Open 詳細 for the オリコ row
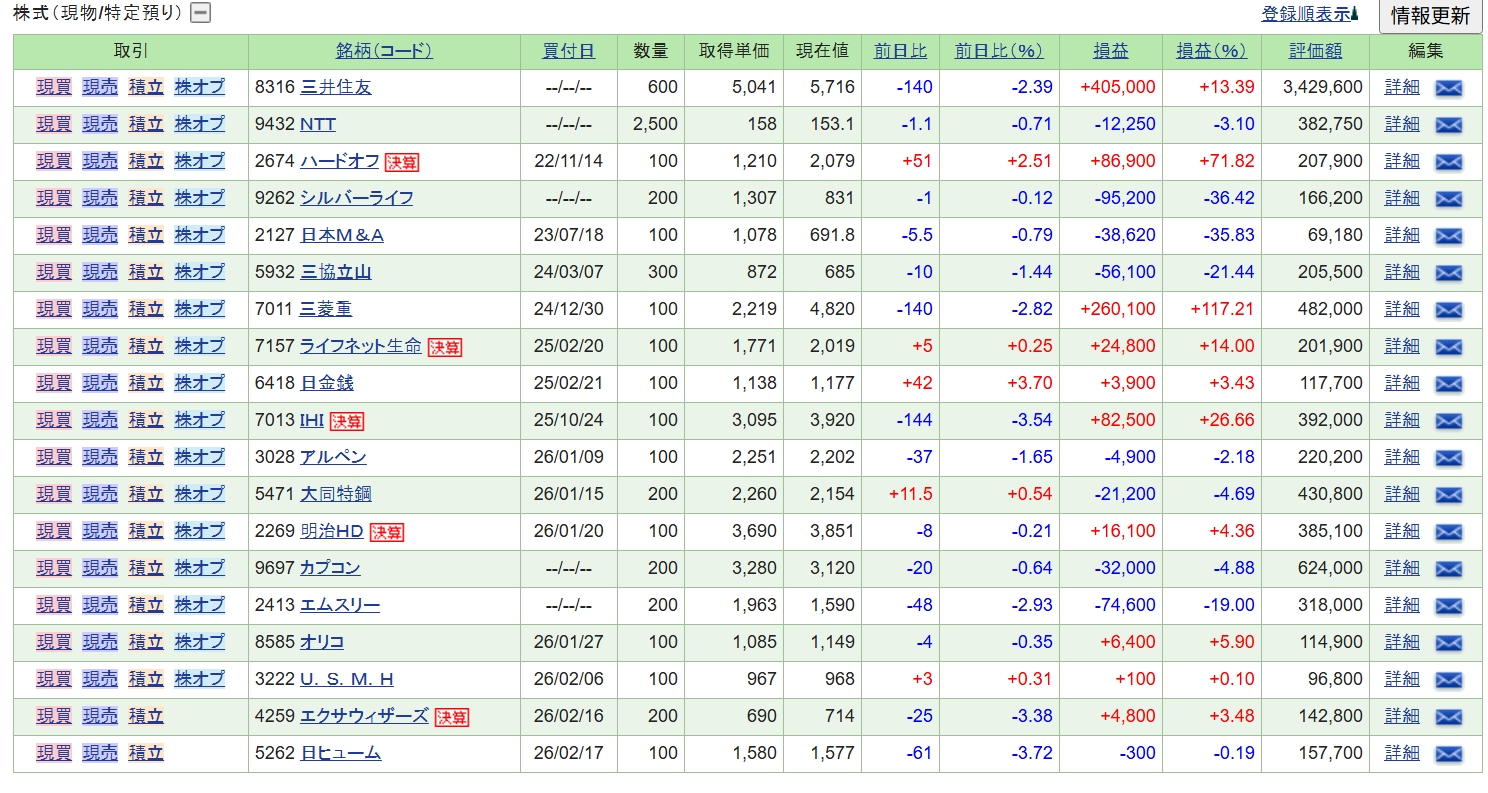Image resolution: width=1488 pixels, height=793 pixels. (x=1401, y=642)
